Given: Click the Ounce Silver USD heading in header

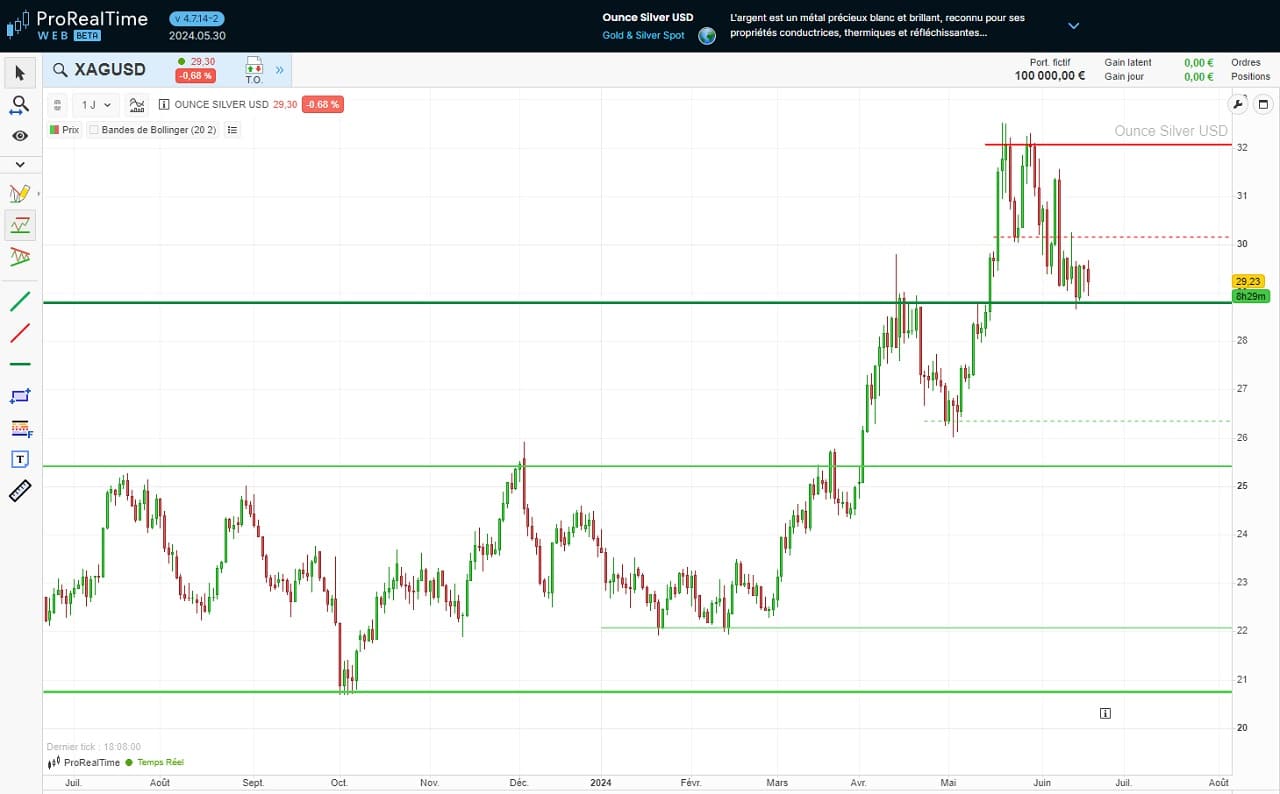Looking at the screenshot, I should coord(648,18).
